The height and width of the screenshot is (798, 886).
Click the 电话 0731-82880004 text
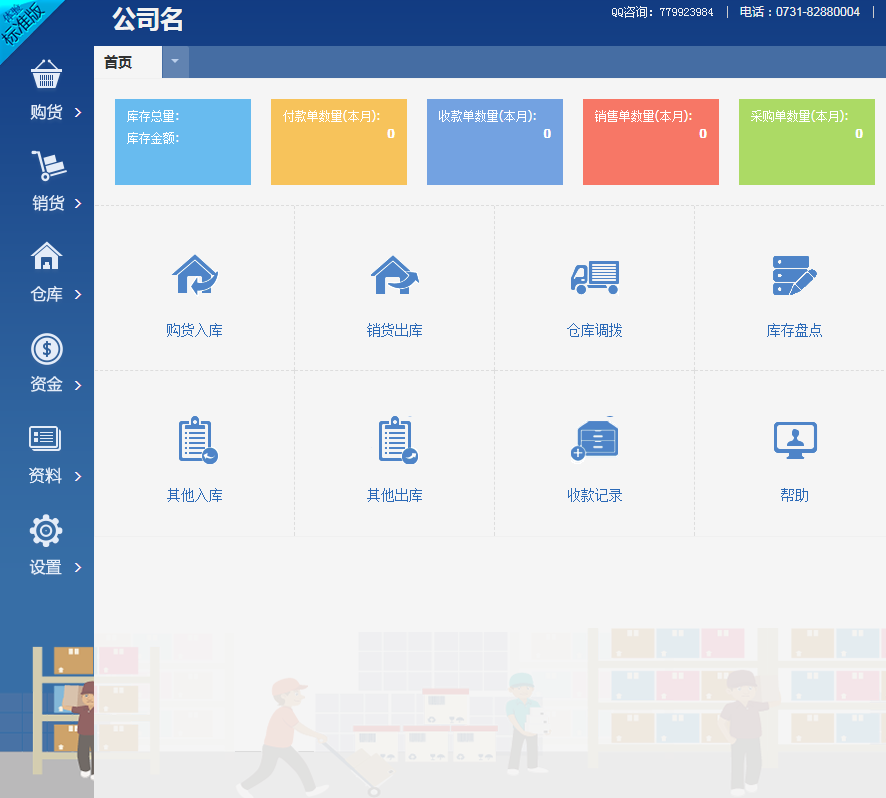tap(800, 12)
